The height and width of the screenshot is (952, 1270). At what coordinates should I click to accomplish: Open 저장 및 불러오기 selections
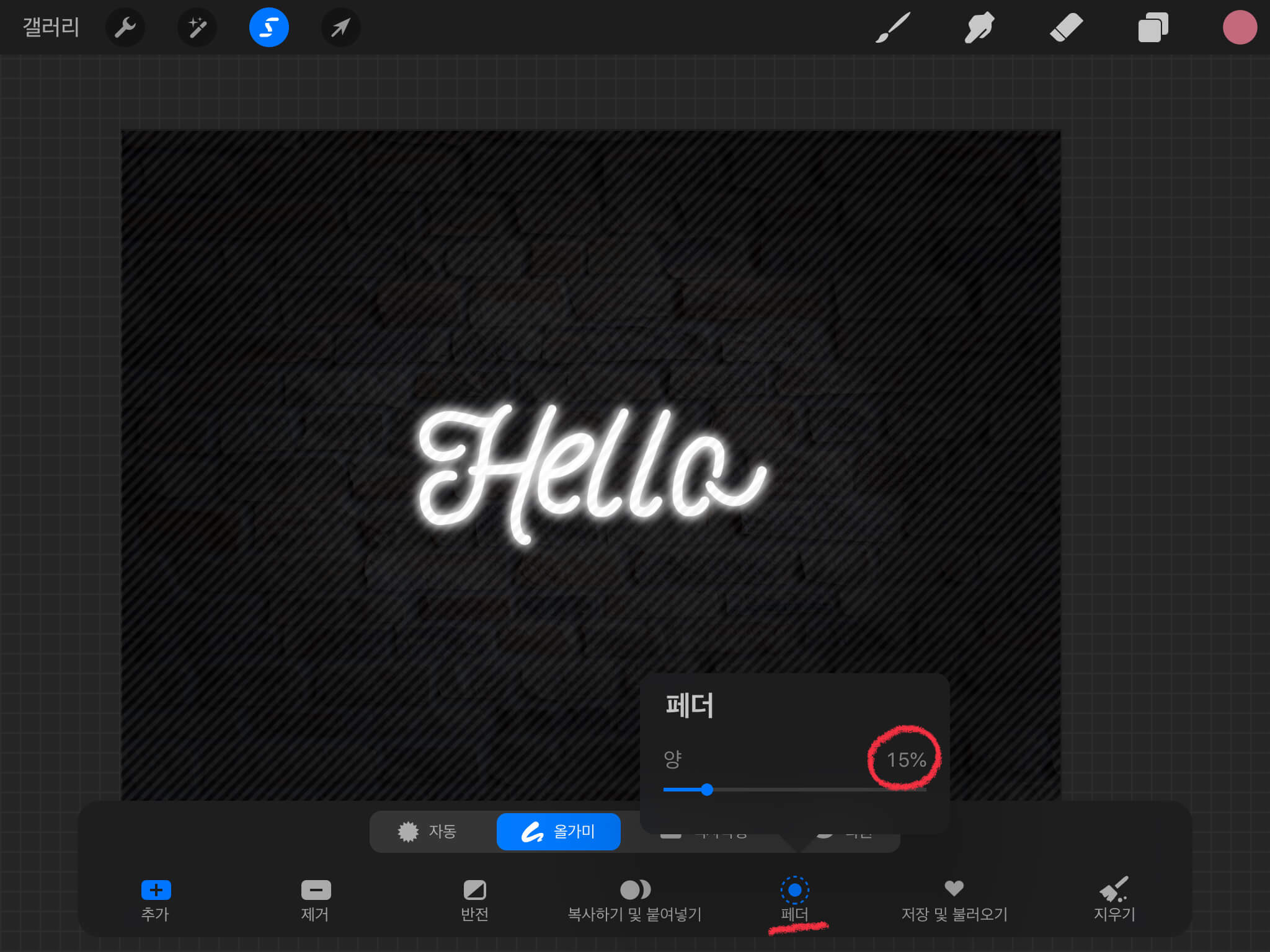coord(954,899)
